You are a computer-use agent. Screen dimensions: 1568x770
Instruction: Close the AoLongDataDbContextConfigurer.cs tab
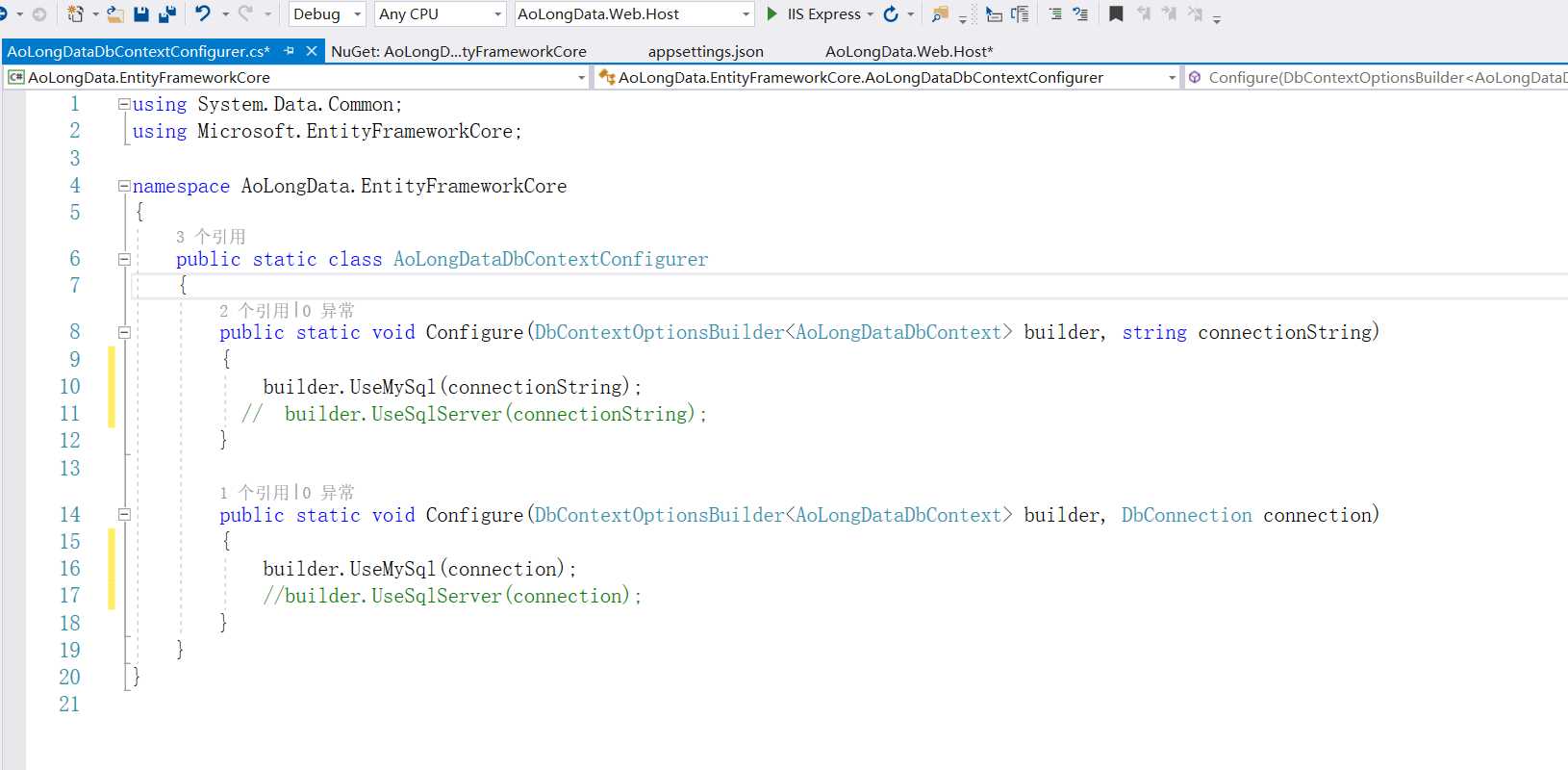pos(312,51)
